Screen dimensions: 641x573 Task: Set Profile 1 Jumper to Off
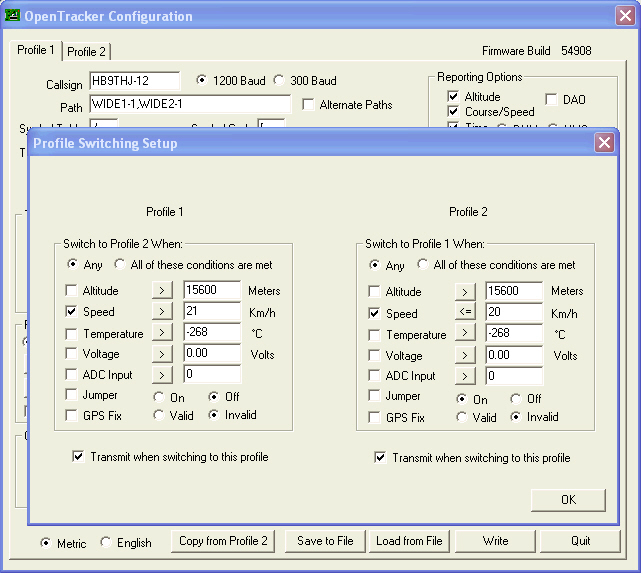(224, 396)
